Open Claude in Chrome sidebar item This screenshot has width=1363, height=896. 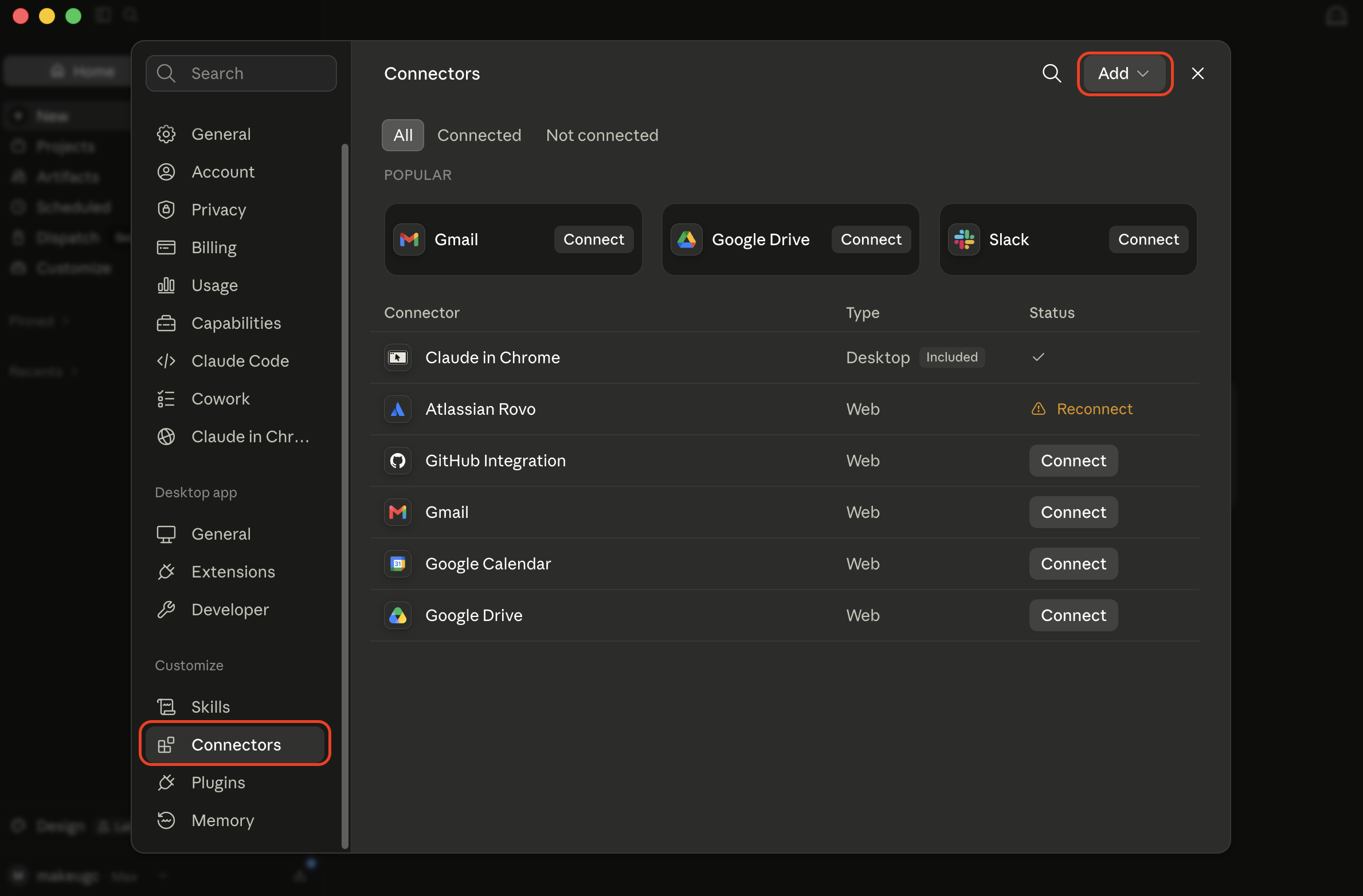pyautogui.click(x=235, y=437)
